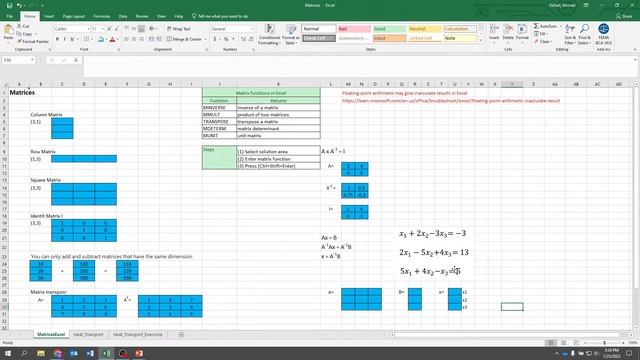The image size is (640, 360).
Task: Expand the cell styles gallery
Action: click(481, 40)
